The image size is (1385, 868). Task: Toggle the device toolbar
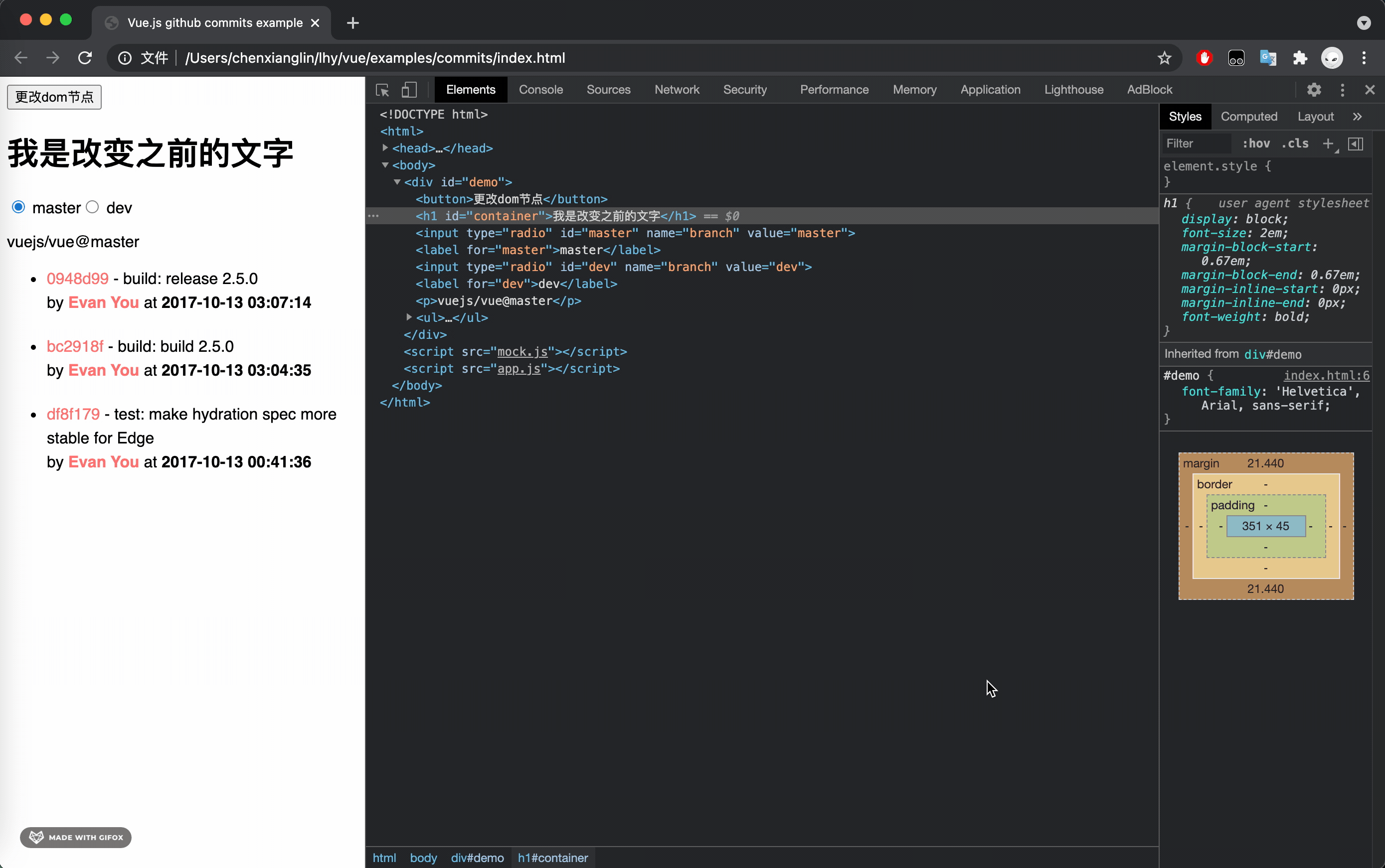click(409, 90)
